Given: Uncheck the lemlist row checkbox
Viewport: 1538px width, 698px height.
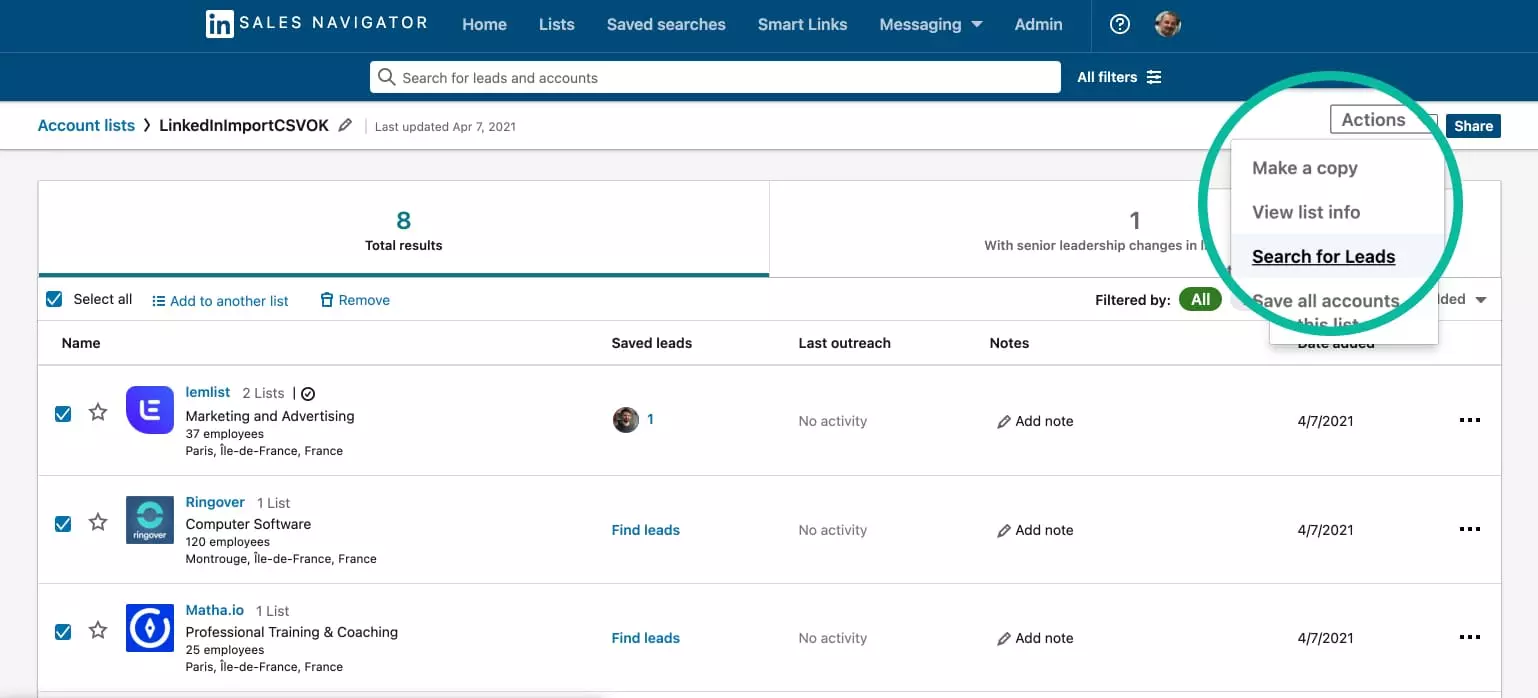Looking at the screenshot, I should pyautogui.click(x=63, y=414).
